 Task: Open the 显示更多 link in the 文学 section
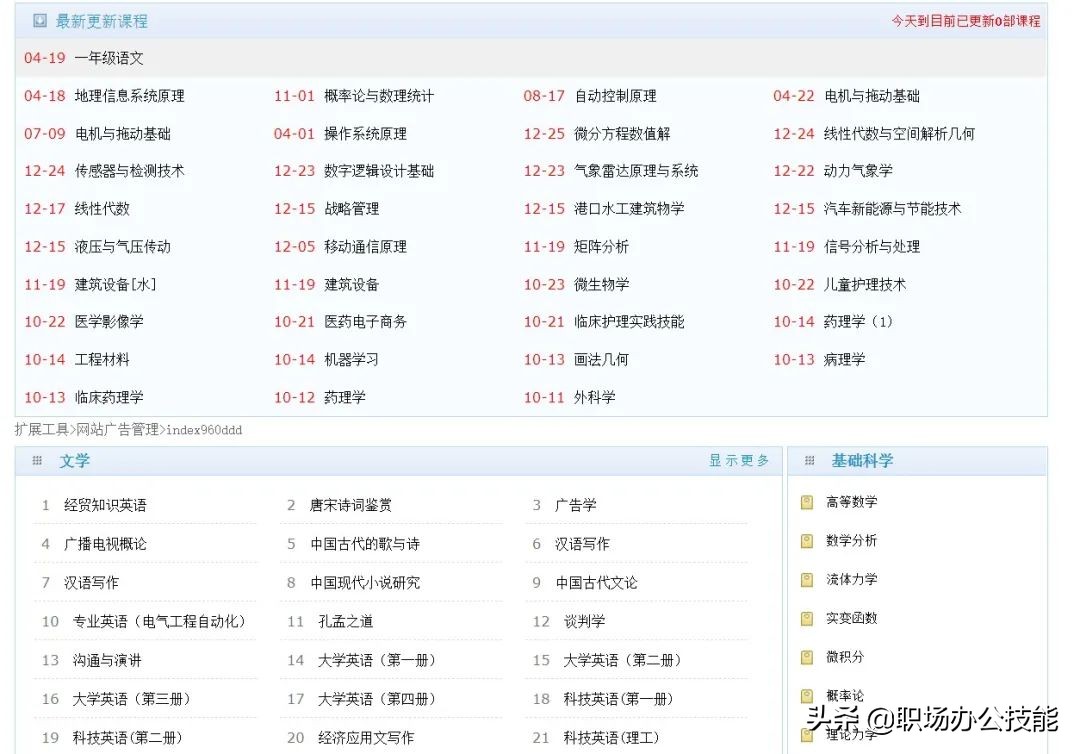pyautogui.click(x=738, y=461)
